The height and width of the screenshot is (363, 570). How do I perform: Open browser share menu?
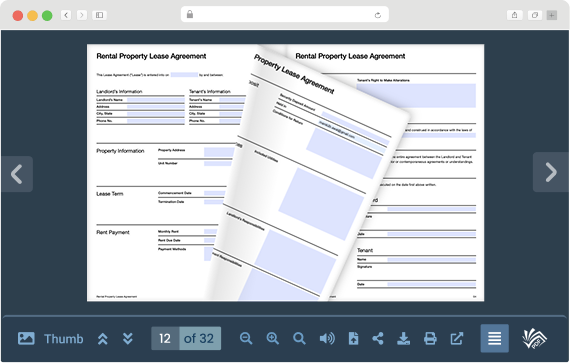pos(514,15)
